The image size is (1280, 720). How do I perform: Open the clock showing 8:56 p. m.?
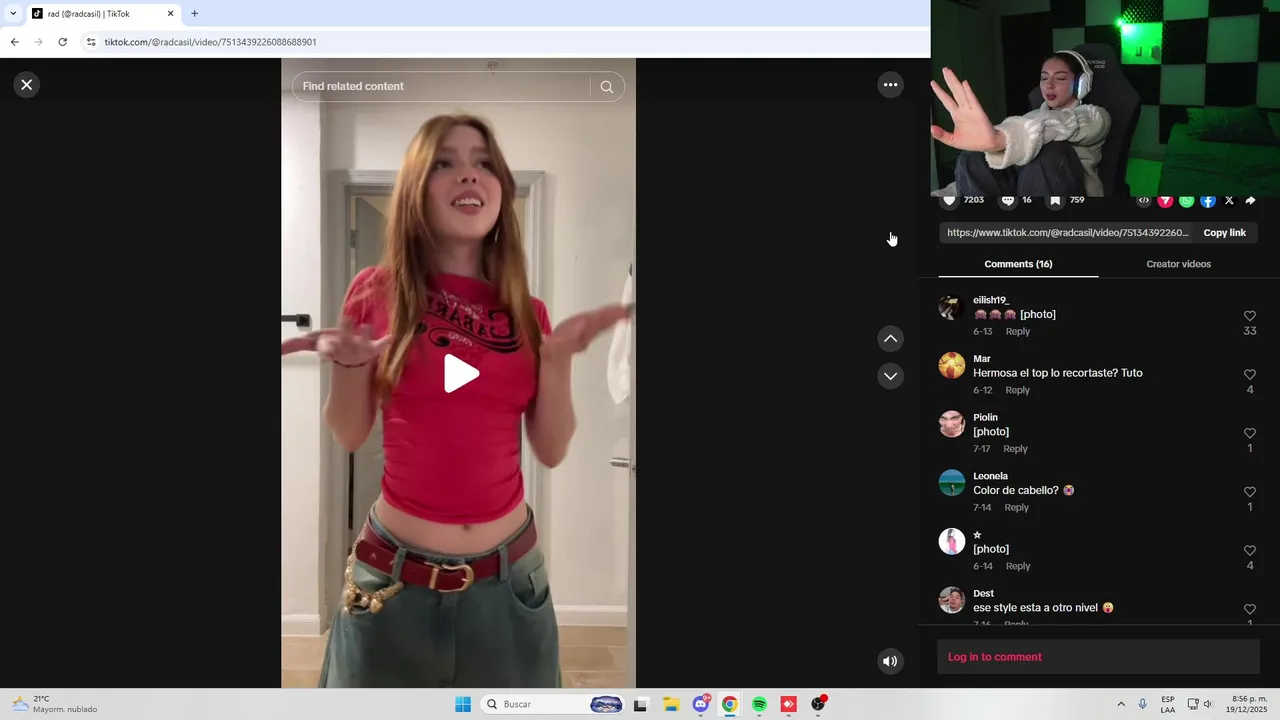1250,704
